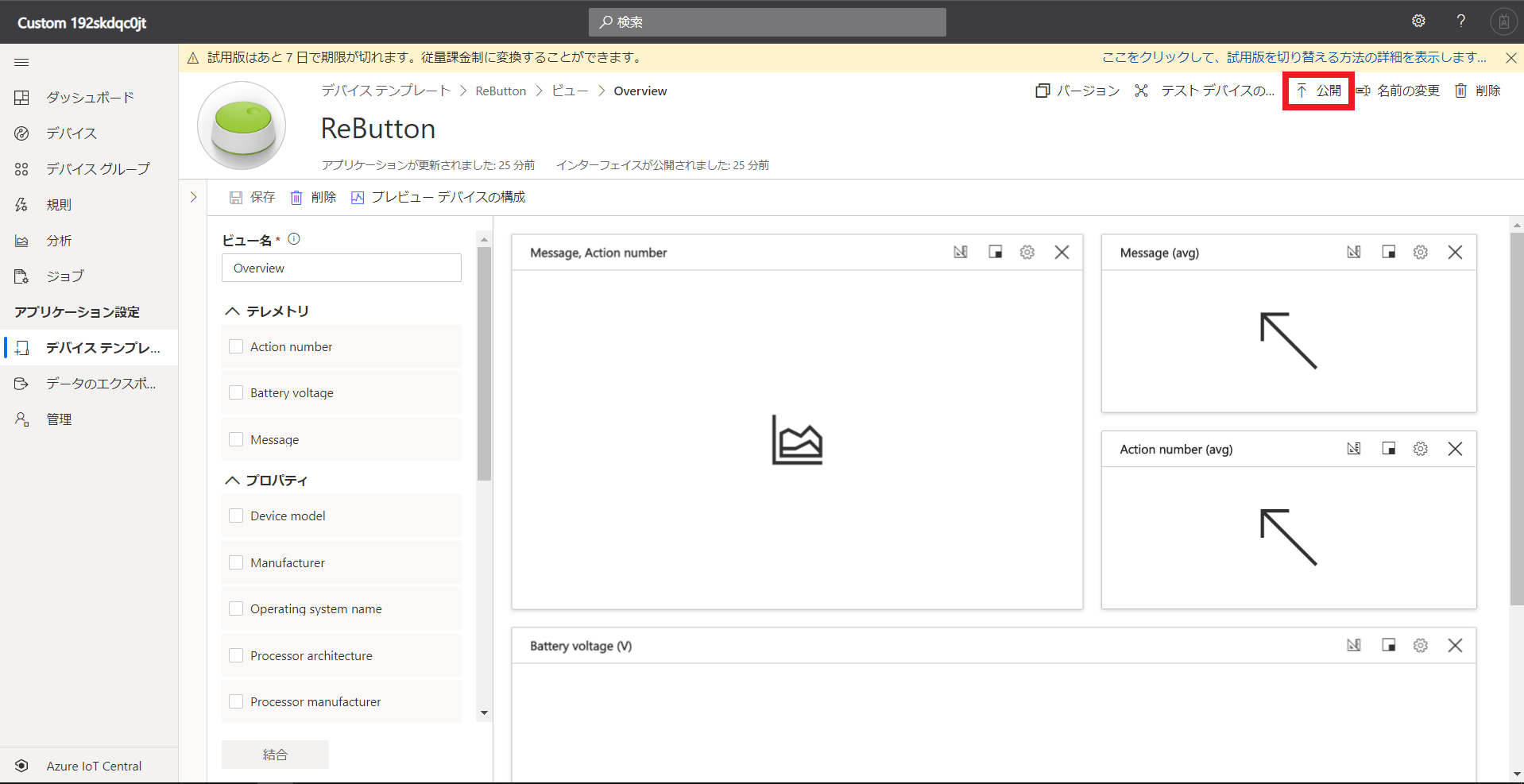Click the hamburger menu icon in sidebar

21,62
